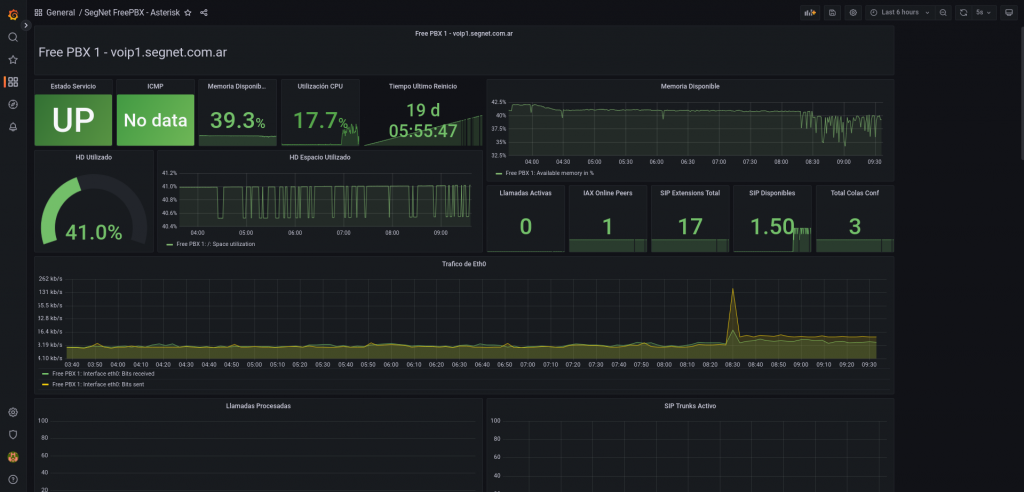The width and height of the screenshot is (1024, 492).
Task: Click the SegNet FreePBX - Asterisk title
Action: [131, 13]
